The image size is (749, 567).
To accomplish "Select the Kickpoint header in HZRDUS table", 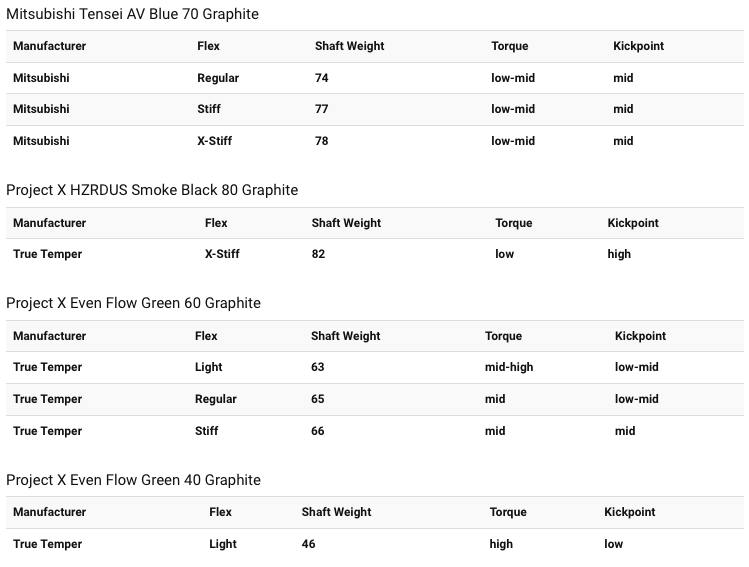I will [633, 223].
